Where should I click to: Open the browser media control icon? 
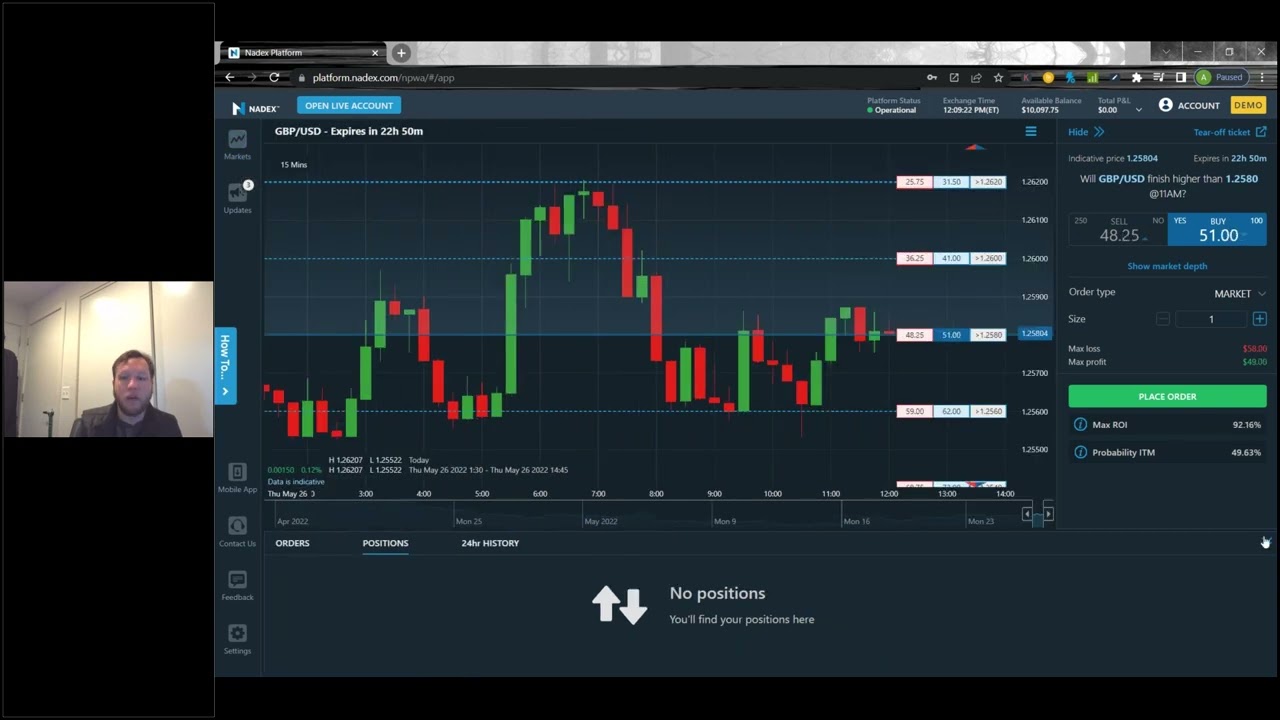(1158, 77)
